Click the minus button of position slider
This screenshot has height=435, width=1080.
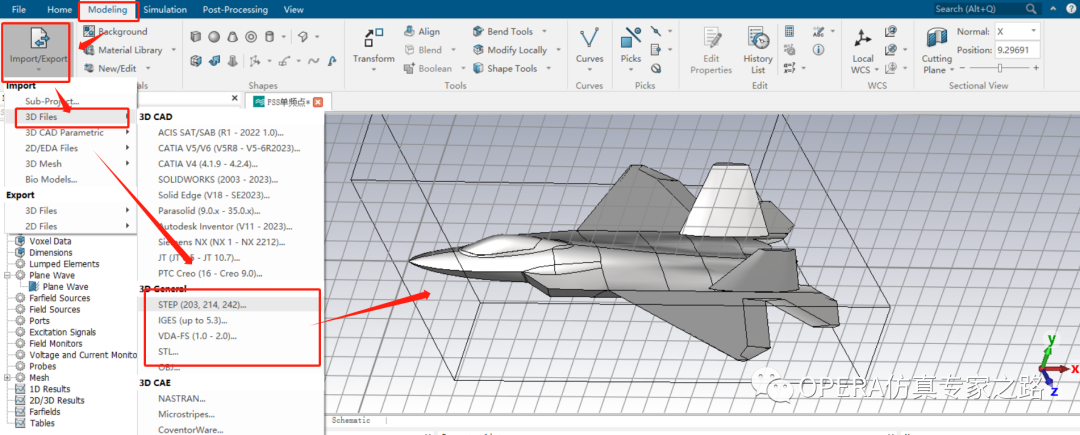962,68
